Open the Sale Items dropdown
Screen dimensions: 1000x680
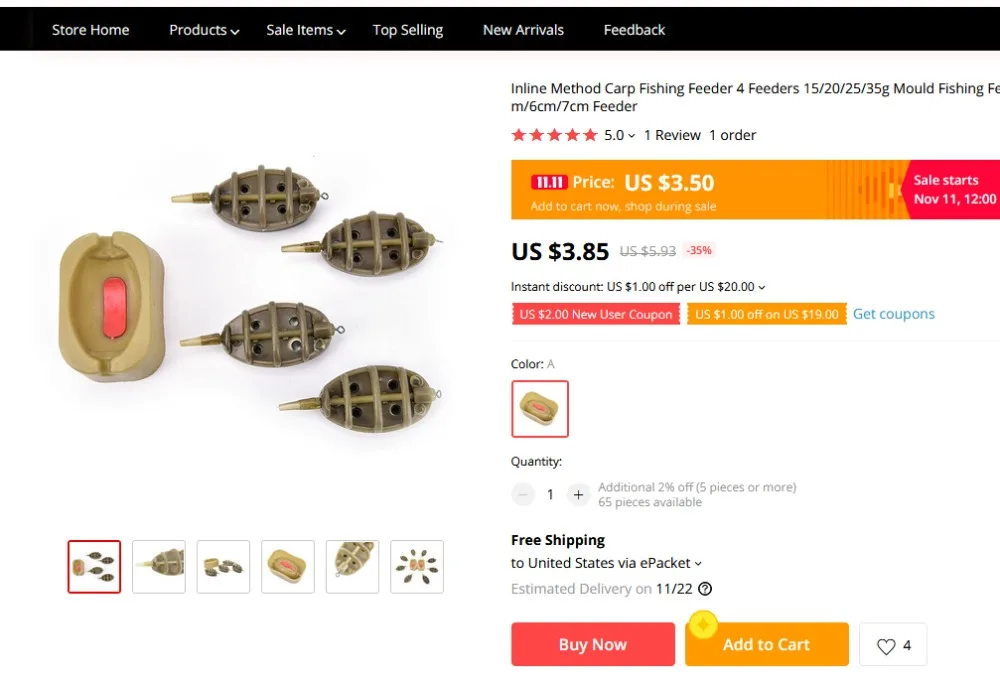point(306,30)
